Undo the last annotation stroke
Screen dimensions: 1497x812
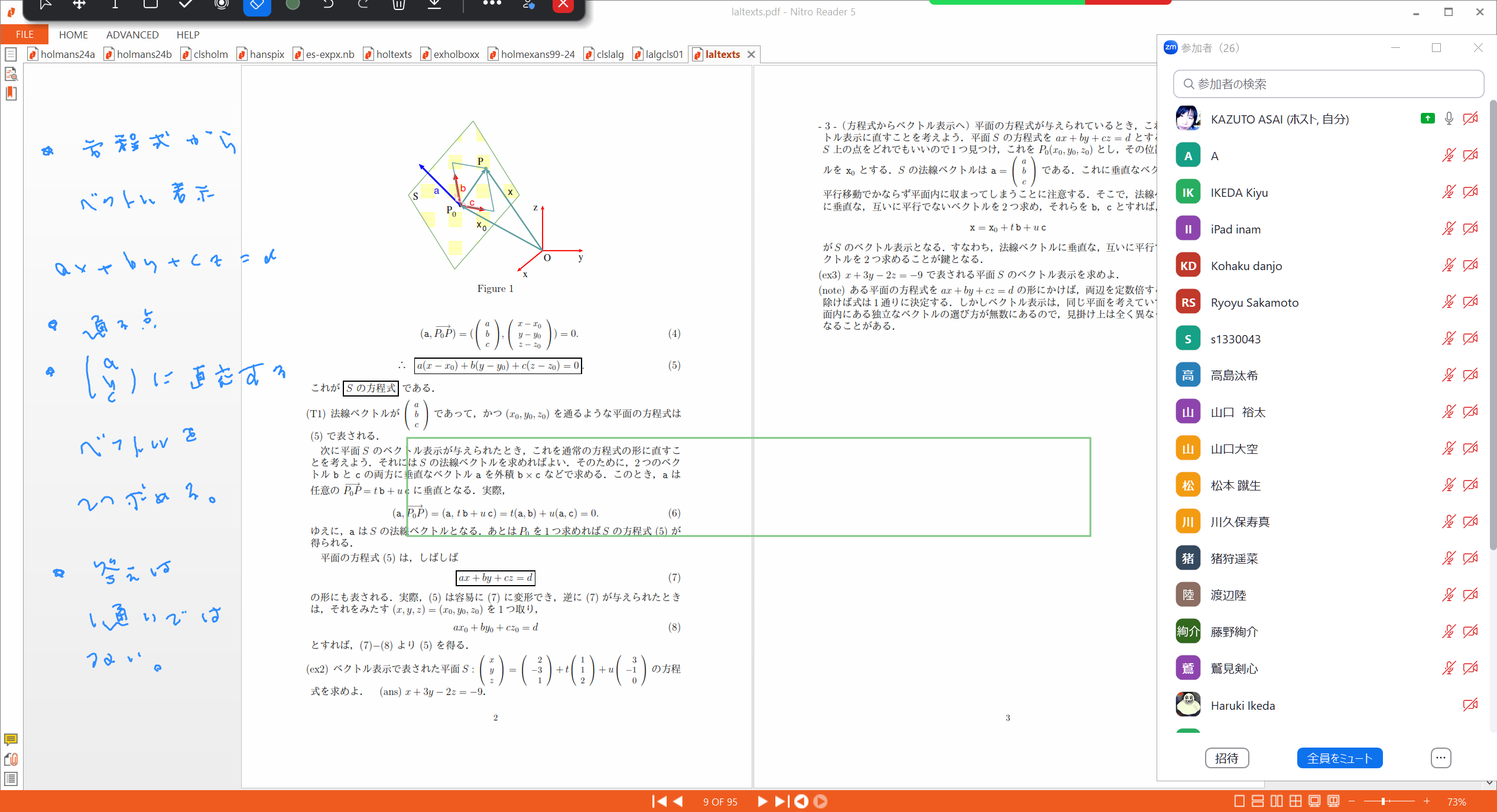(328, 5)
